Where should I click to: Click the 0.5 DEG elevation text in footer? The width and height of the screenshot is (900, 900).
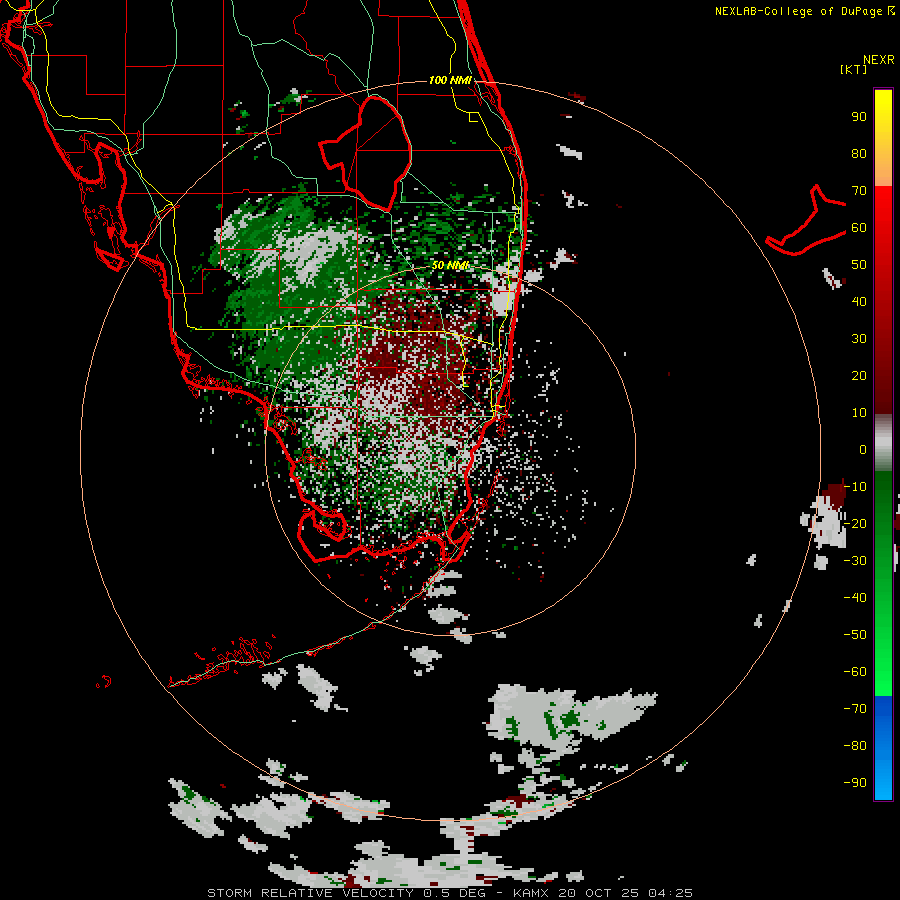[455, 893]
